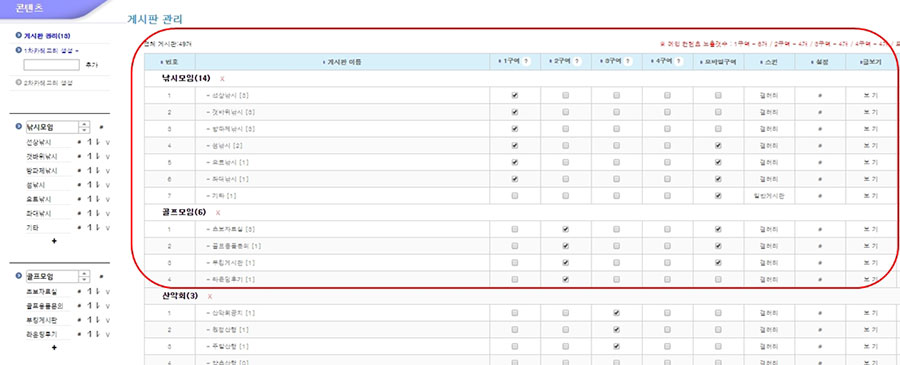
Task: Click 보기 link for 골프모임 row 2
Action: tap(870, 246)
